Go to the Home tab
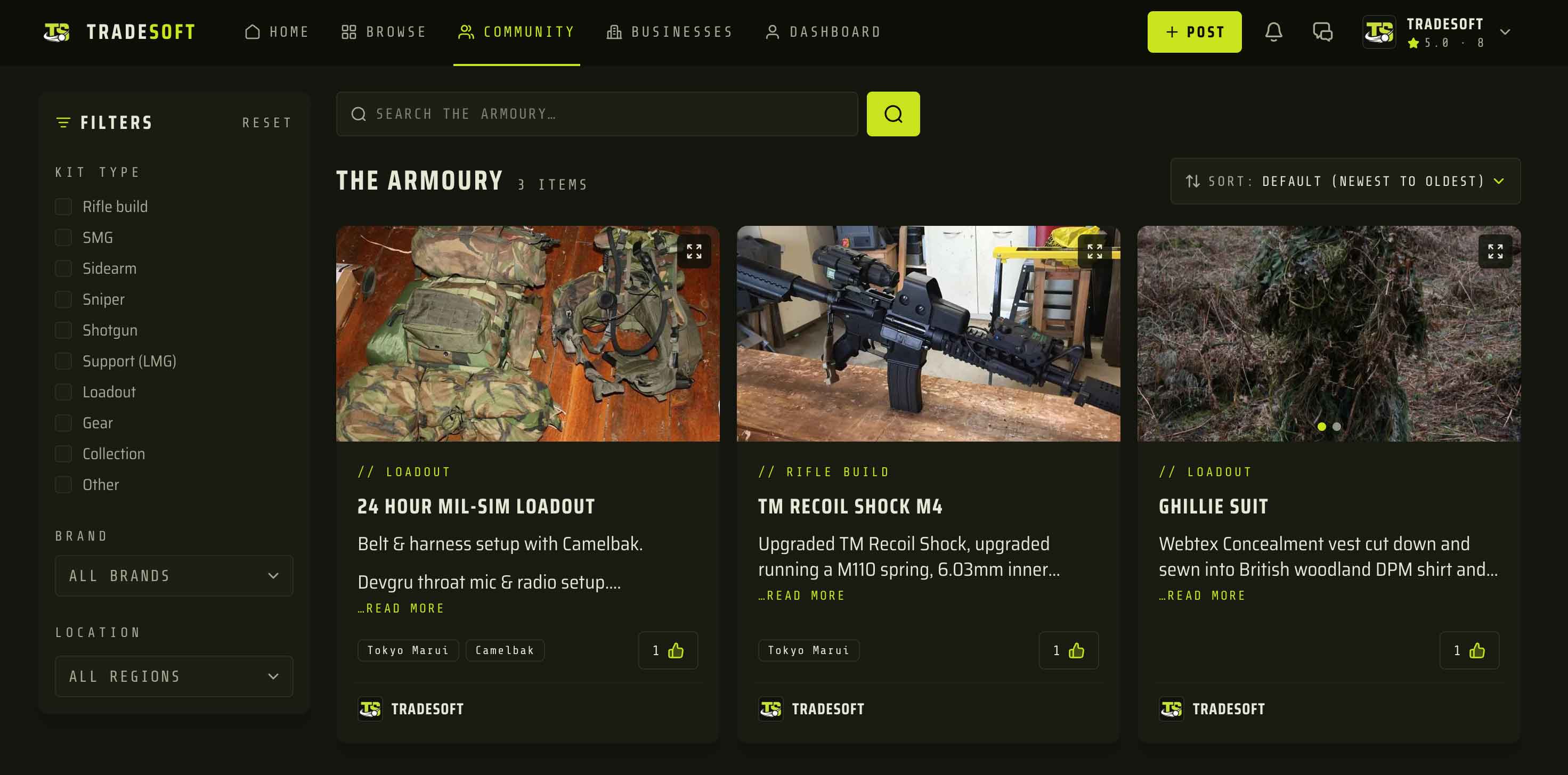 [277, 31]
